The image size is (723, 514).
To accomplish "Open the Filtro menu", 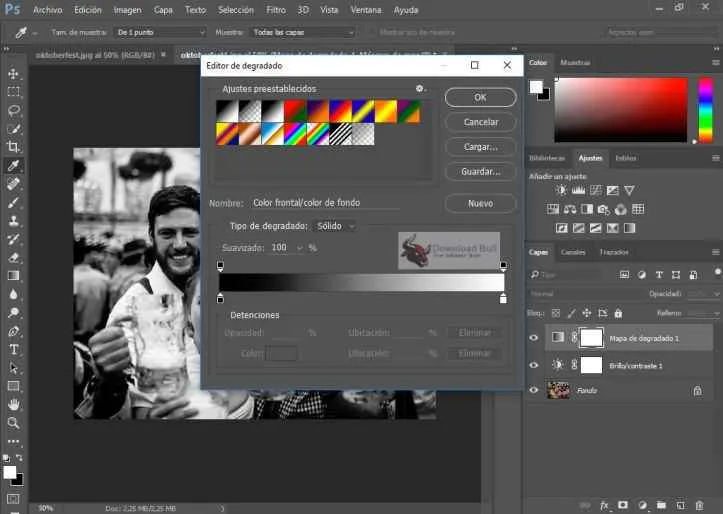I will coord(276,10).
